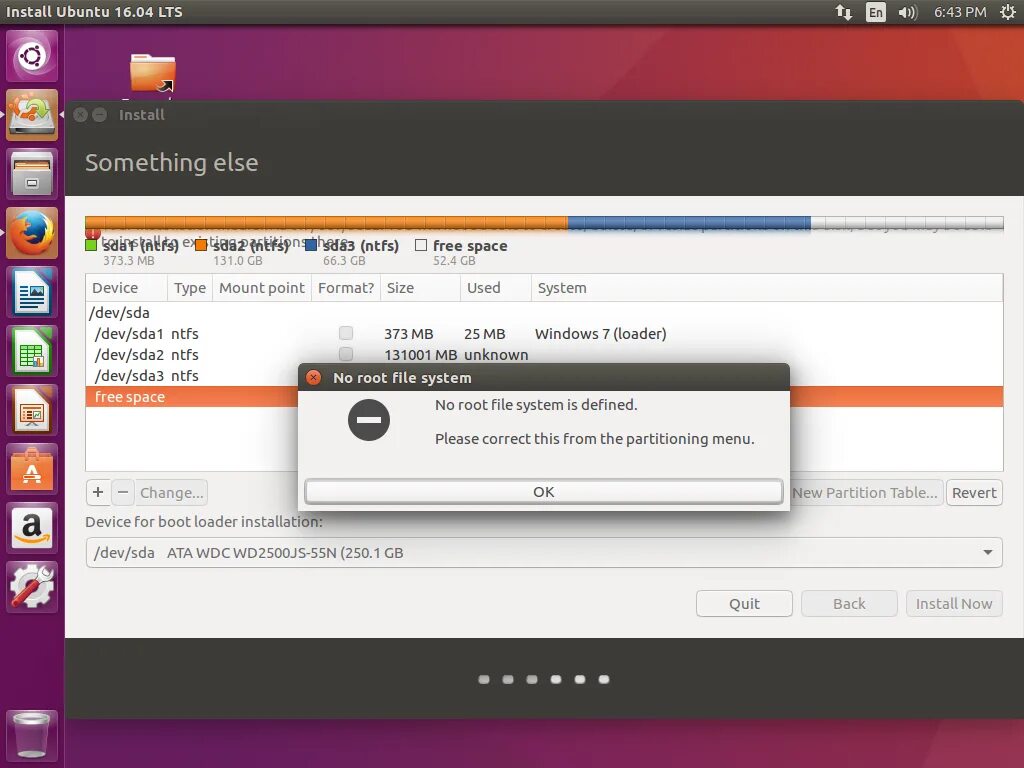Click the '373 MB' size cell

(x=409, y=334)
